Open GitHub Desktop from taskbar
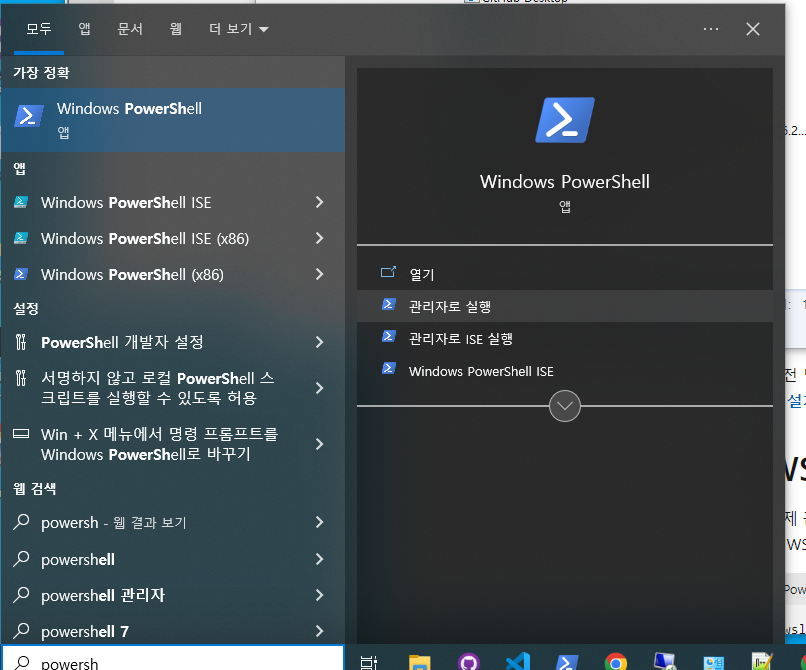Image resolution: width=806 pixels, height=670 pixels. point(468,662)
